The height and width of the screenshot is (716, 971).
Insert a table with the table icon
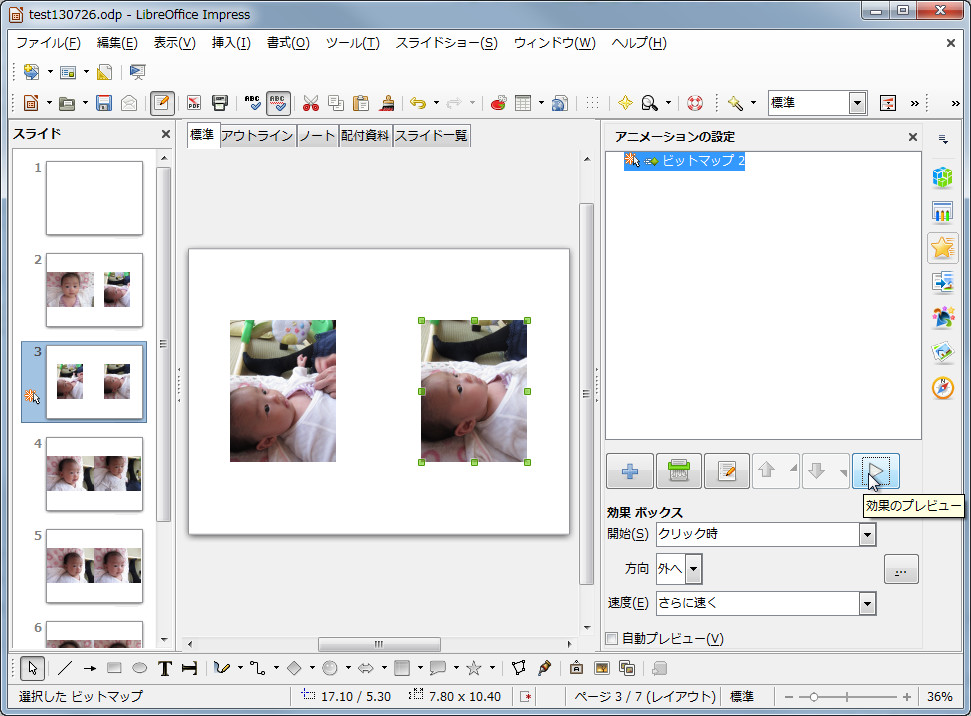pyautogui.click(x=523, y=103)
